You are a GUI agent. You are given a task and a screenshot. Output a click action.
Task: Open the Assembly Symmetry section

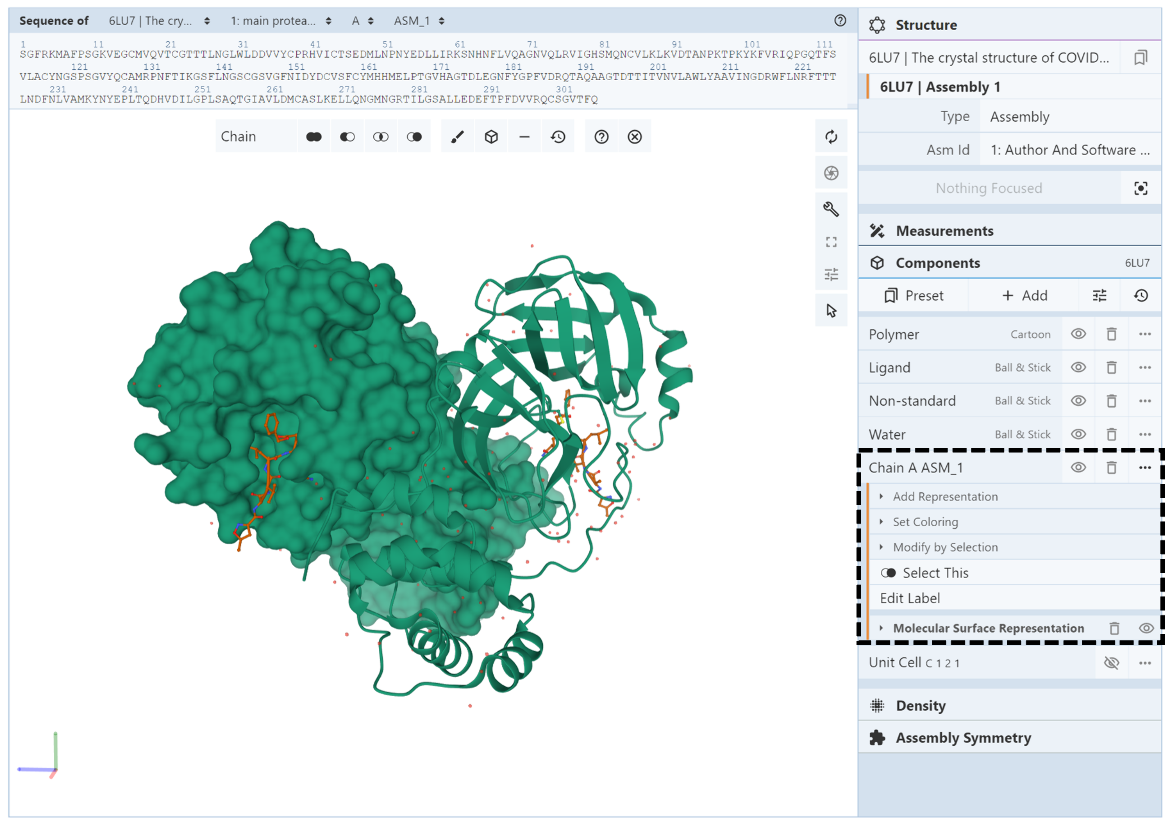(962, 738)
